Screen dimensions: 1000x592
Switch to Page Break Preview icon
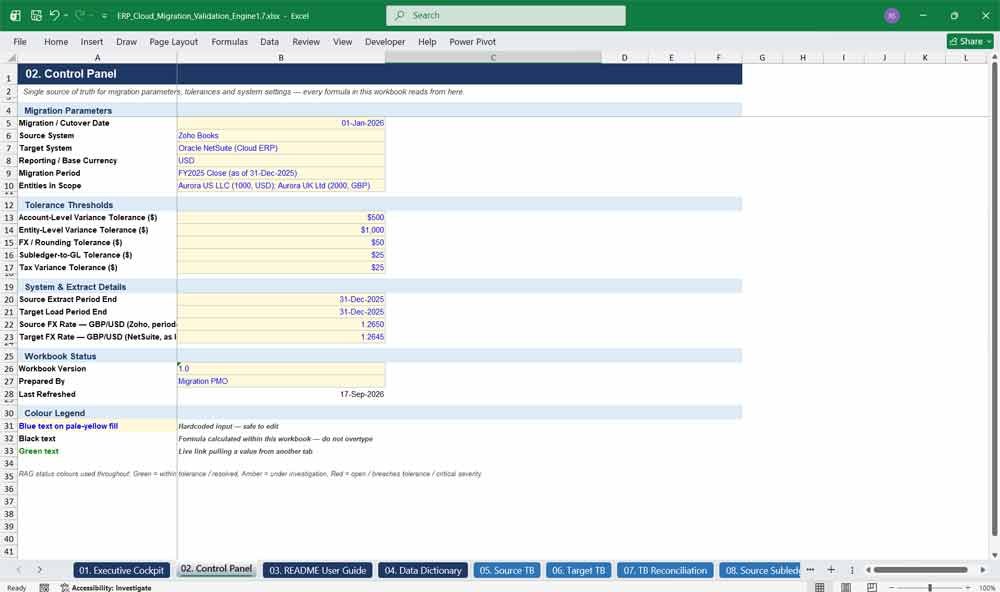pos(872,587)
